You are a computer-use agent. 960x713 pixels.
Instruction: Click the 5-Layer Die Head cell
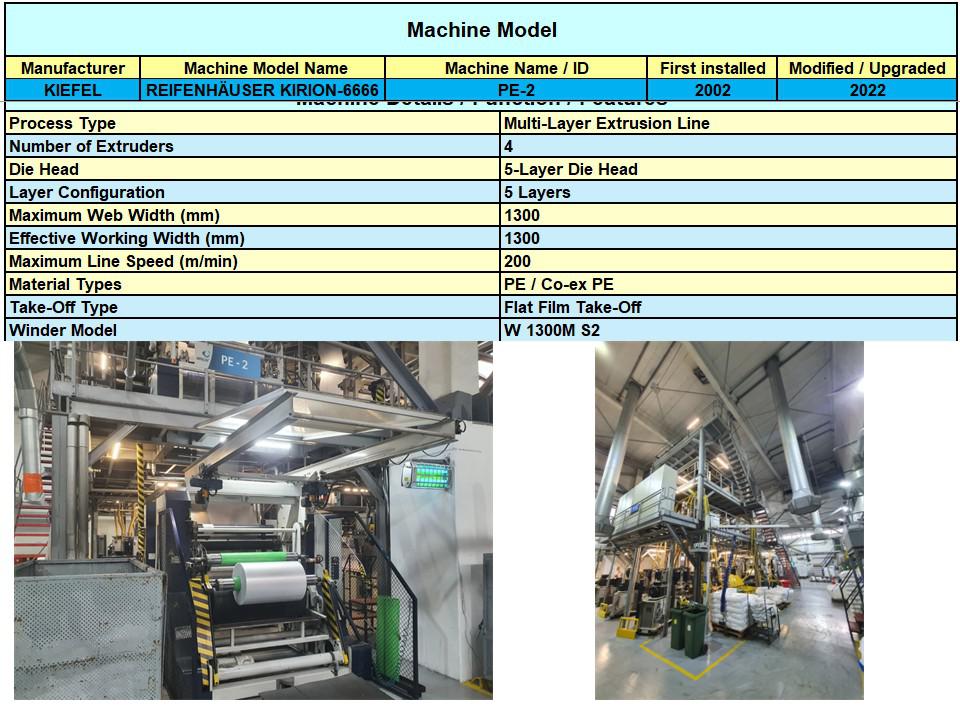click(728, 169)
